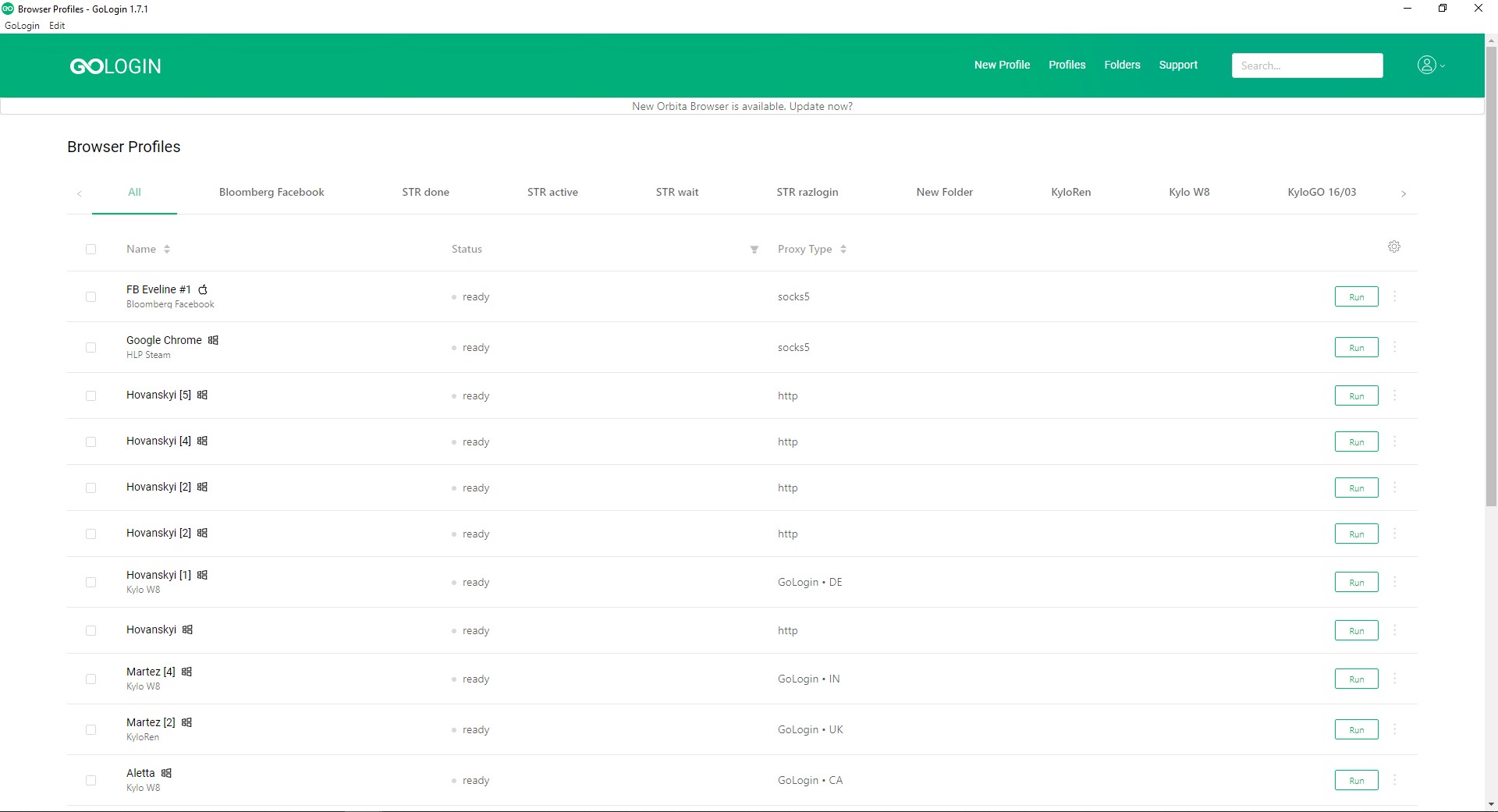The height and width of the screenshot is (812, 1498).
Task: Show previous folder tabs with left chevron
Action: pos(80,193)
